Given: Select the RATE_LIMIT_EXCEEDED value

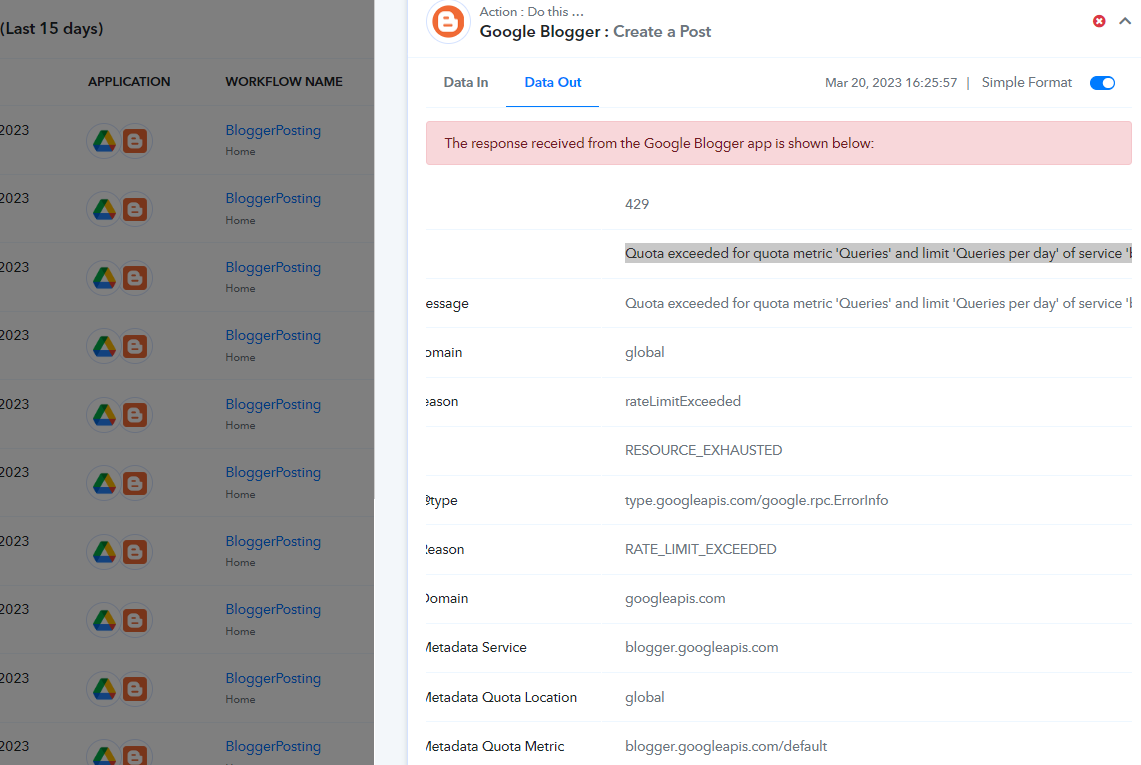Looking at the screenshot, I should pyautogui.click(x=700, y=550).
